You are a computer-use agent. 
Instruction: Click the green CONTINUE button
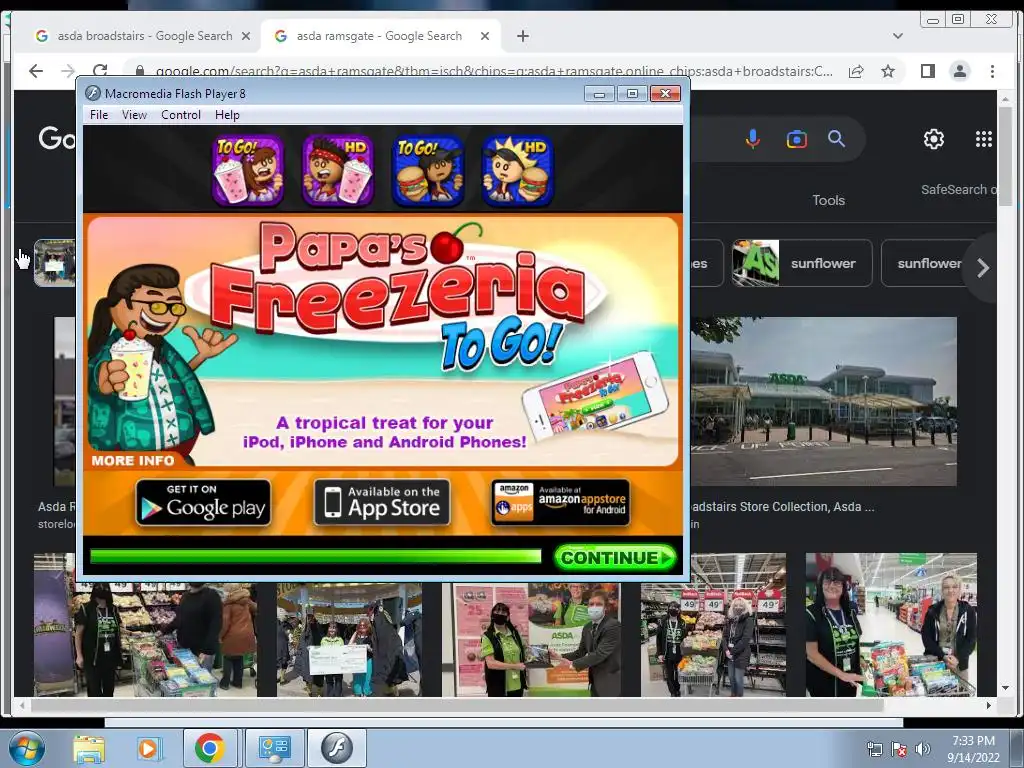(x=615, y=558)
